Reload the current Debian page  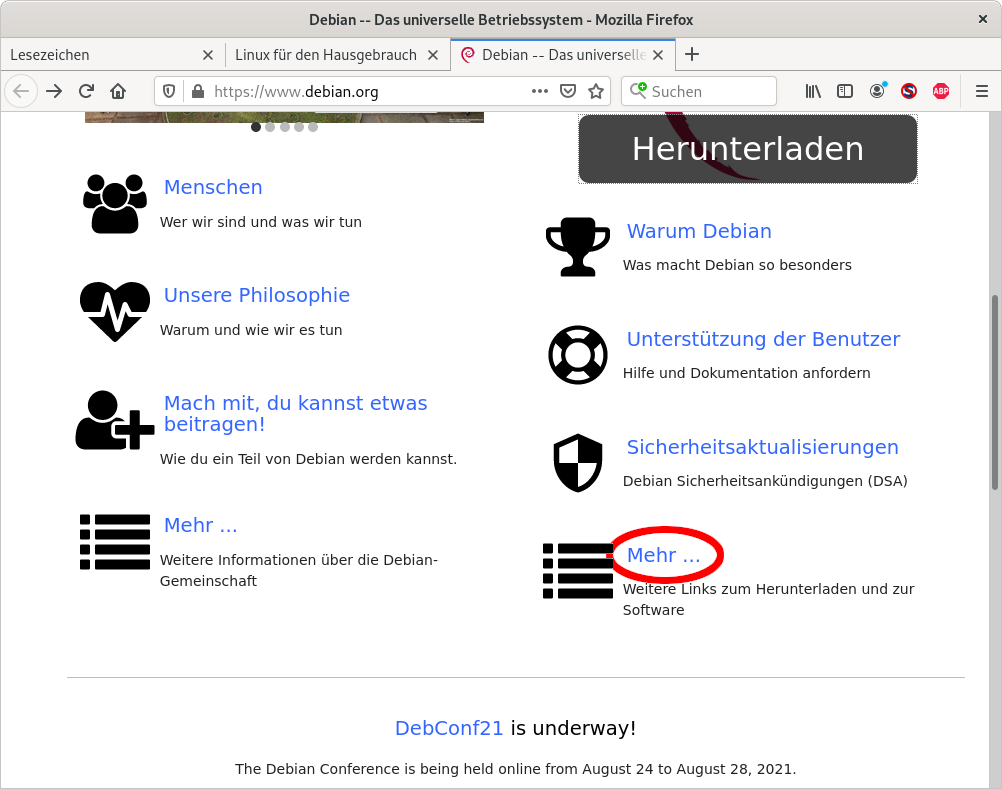click(x=86, y=91)
